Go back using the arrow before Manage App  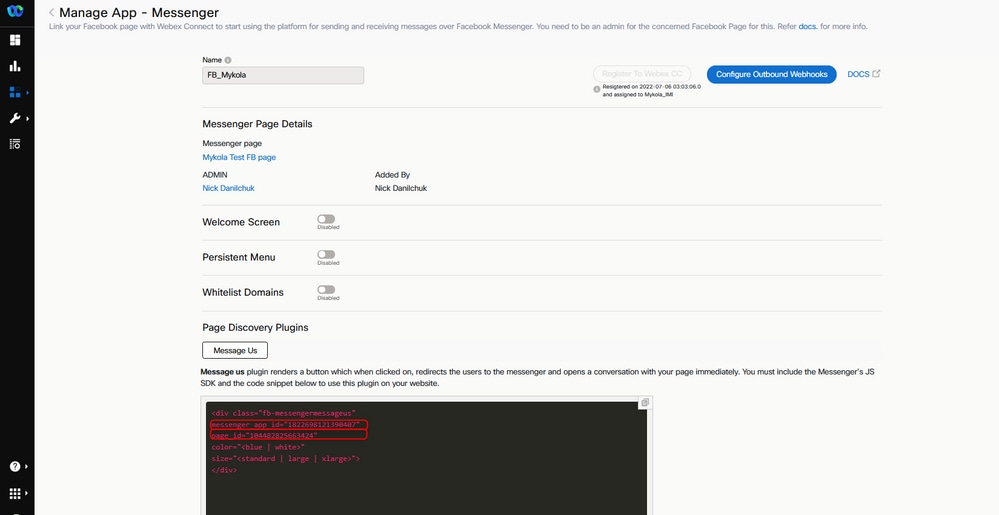[x=52, y=13]
